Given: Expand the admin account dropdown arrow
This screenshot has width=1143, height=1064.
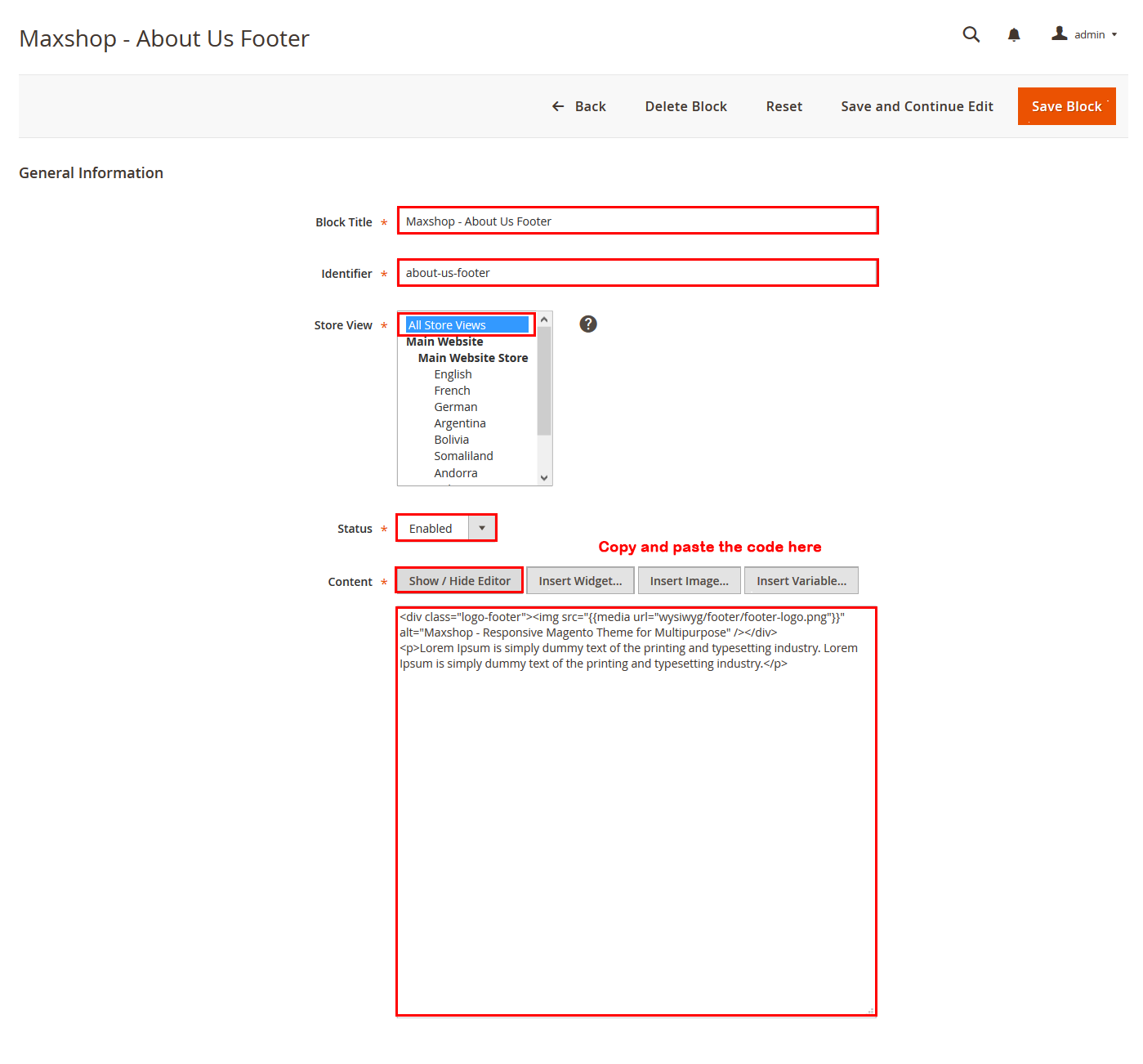Looking at the screenshot, I should pyautogui.click(x=1114, y=34).
